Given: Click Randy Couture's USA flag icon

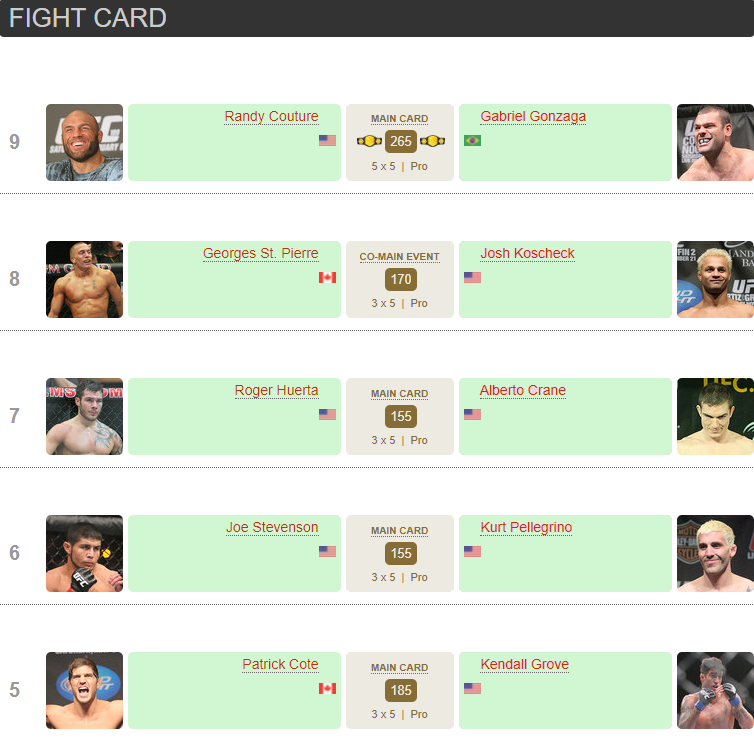Looking at the screenshot, I should pos(327,140).
